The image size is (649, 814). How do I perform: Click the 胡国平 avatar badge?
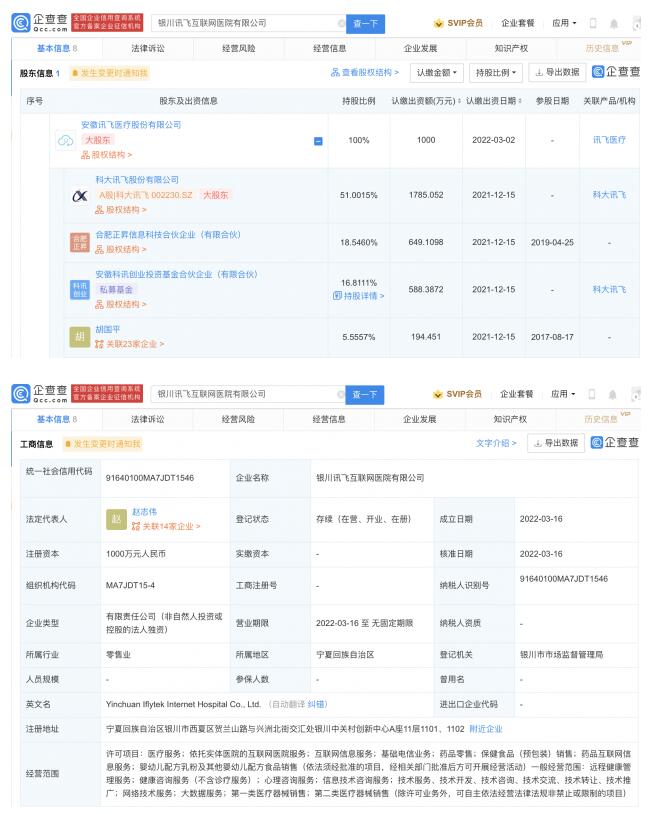pos(80,337)
